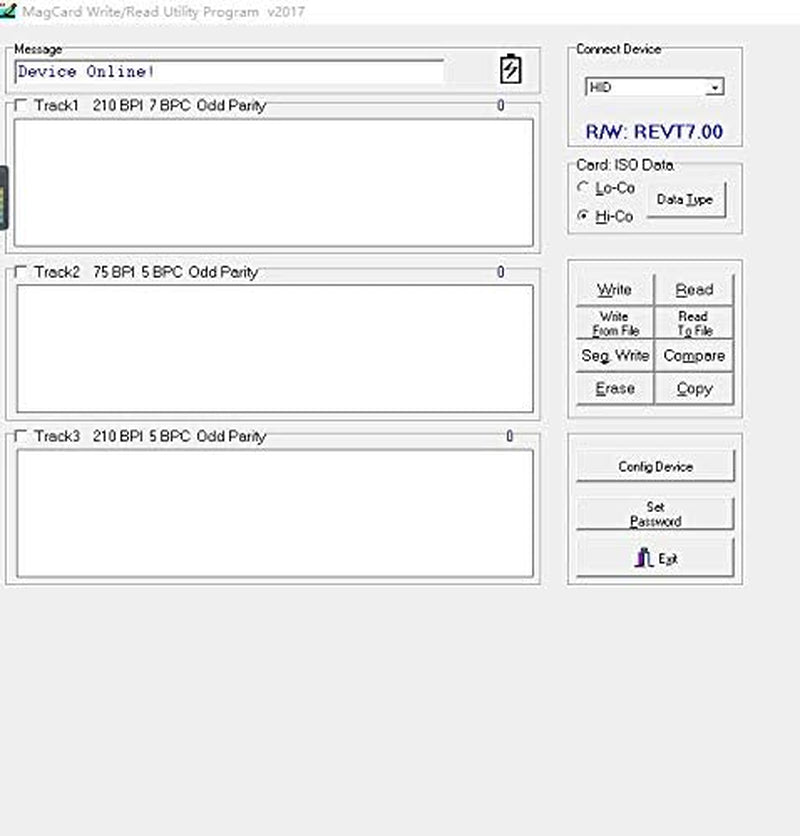Click inside the Device Online message field
Viewport: 800px width, 836px height.
point(230,72)
